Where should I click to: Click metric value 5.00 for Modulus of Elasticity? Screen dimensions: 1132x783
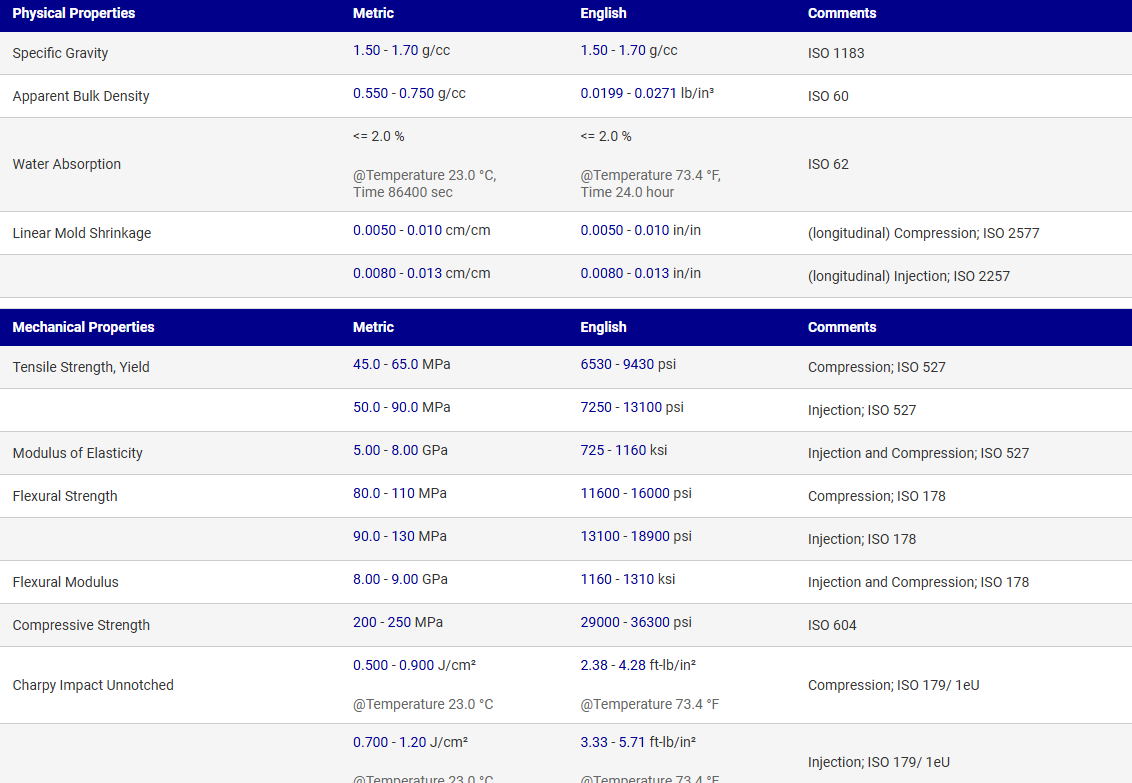click(x=367, y=451)
